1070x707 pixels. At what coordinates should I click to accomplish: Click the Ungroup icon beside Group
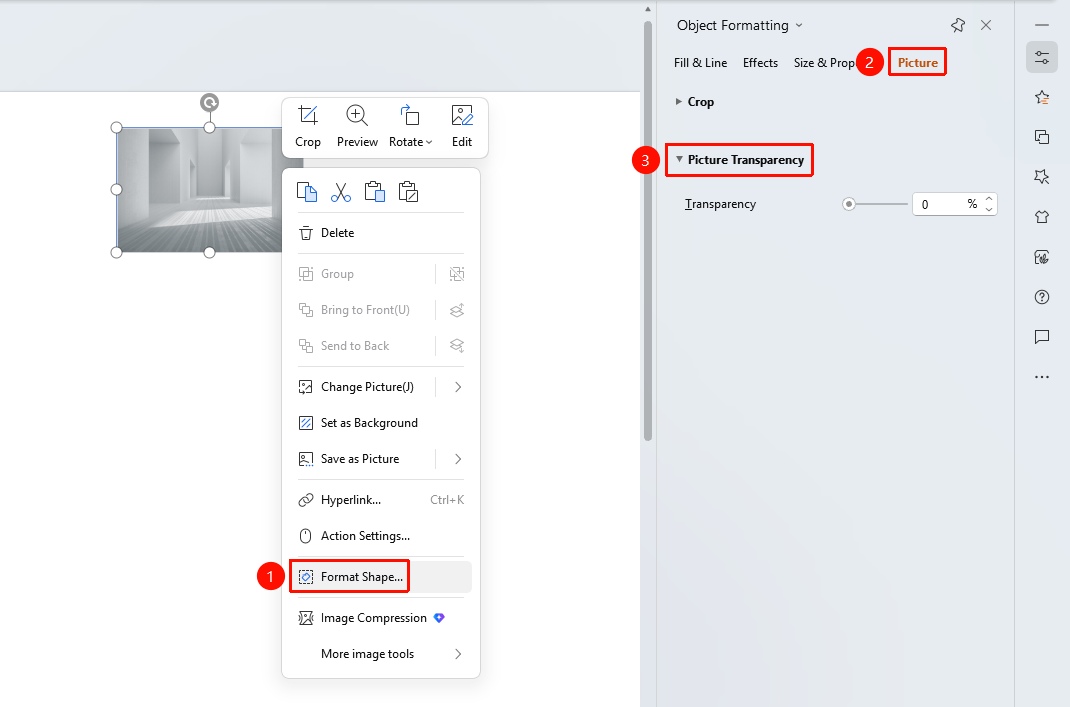point(457,274)
